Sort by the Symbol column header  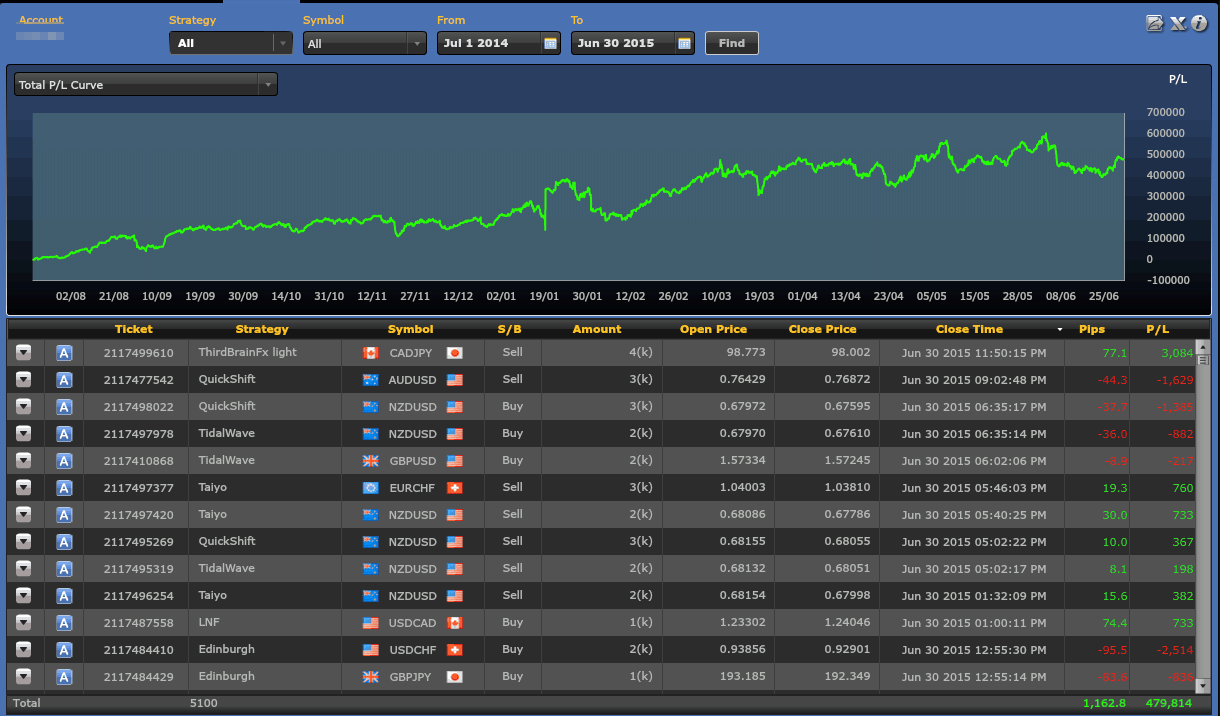click(x=411, y=329)
